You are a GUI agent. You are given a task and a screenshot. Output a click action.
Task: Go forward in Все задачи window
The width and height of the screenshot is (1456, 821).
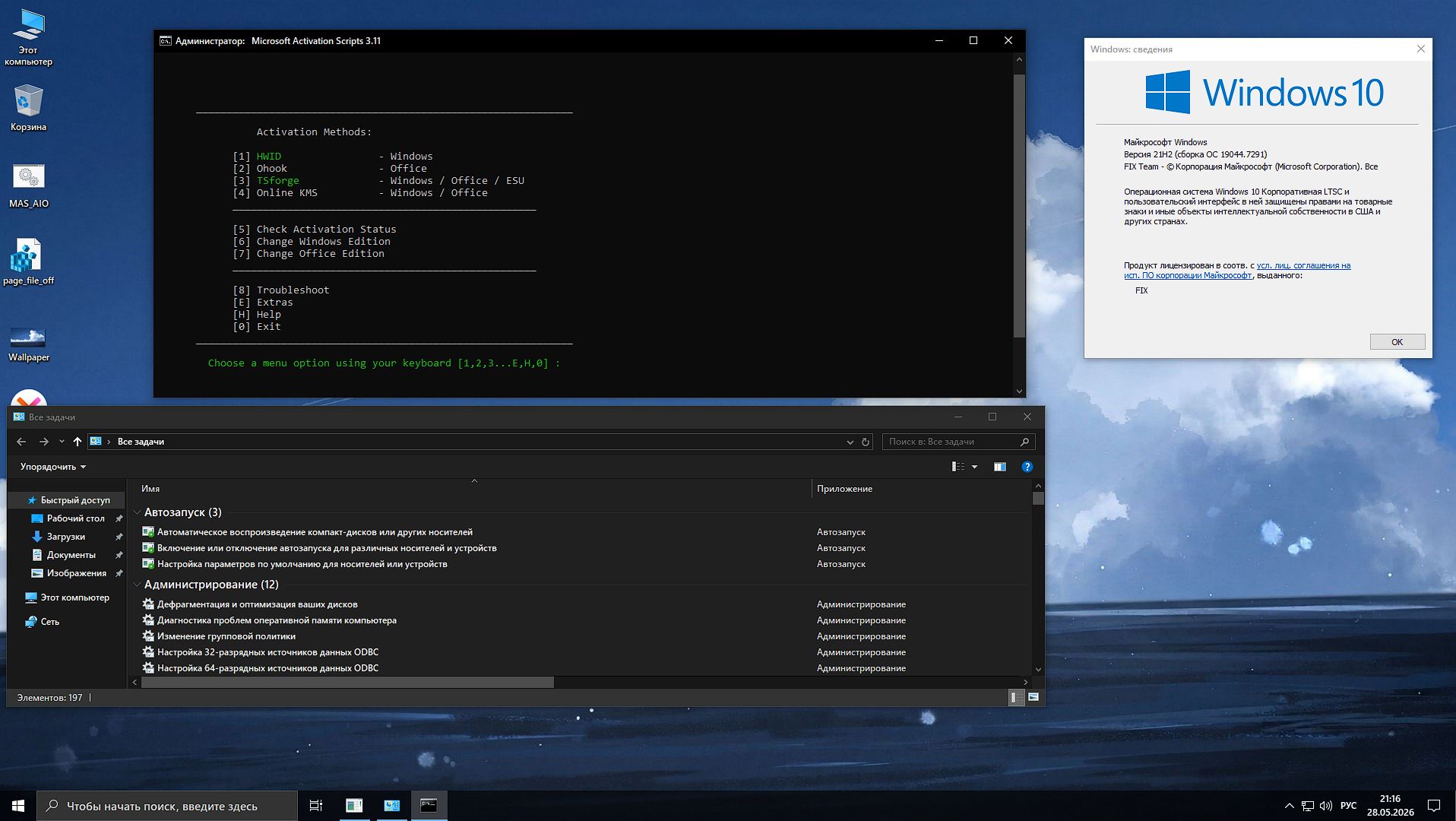tap(43, 442)
